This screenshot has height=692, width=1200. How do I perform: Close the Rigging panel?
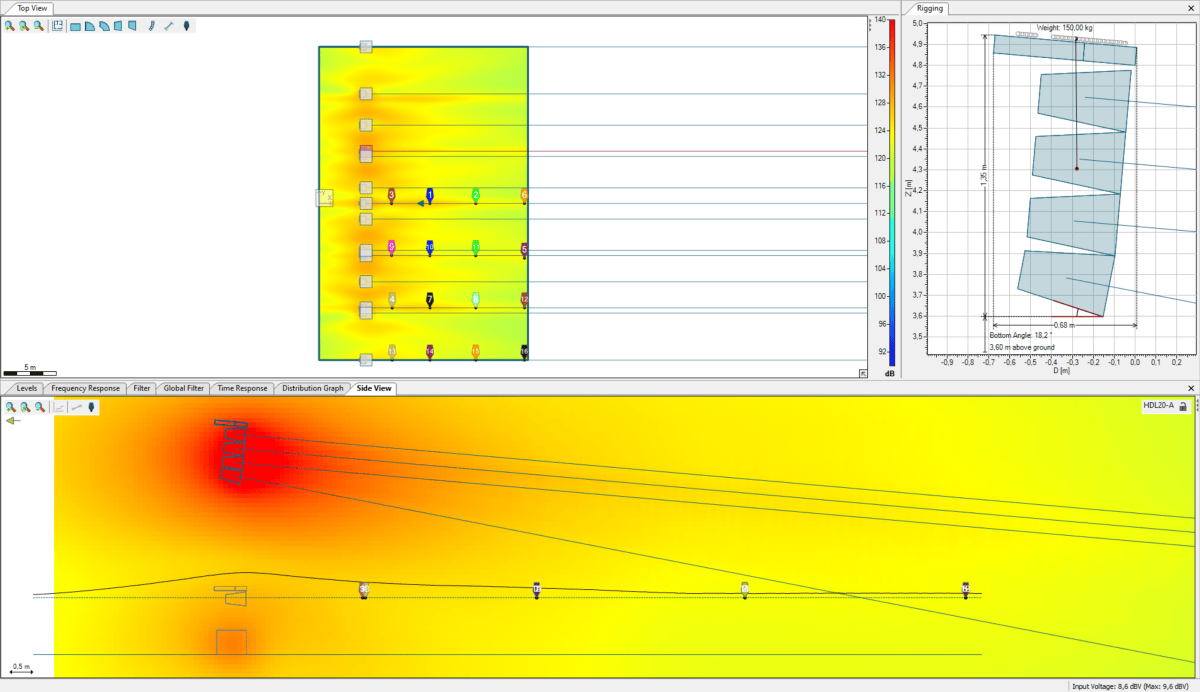click(x=1191, y=8)
